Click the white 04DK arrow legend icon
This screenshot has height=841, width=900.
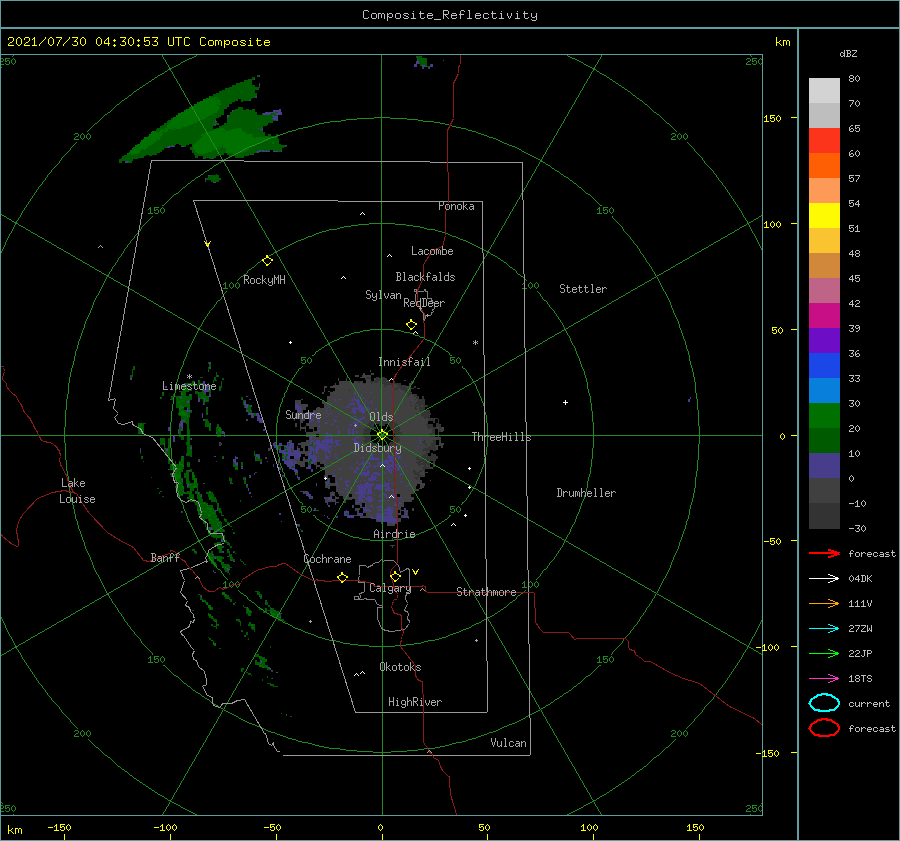pos(824,578)
